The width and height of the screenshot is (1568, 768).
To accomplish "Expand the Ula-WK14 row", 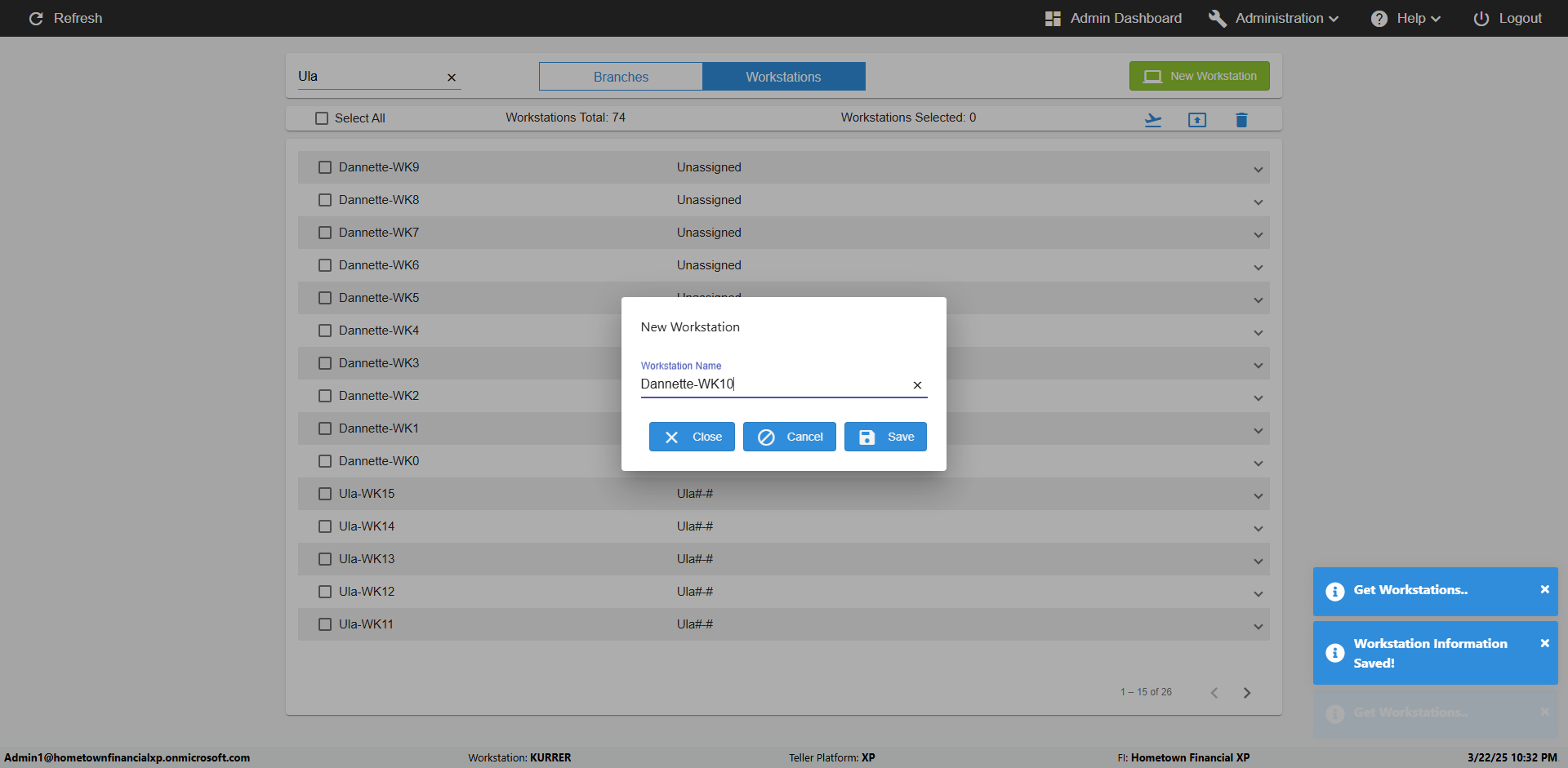I will point(1258,529).
